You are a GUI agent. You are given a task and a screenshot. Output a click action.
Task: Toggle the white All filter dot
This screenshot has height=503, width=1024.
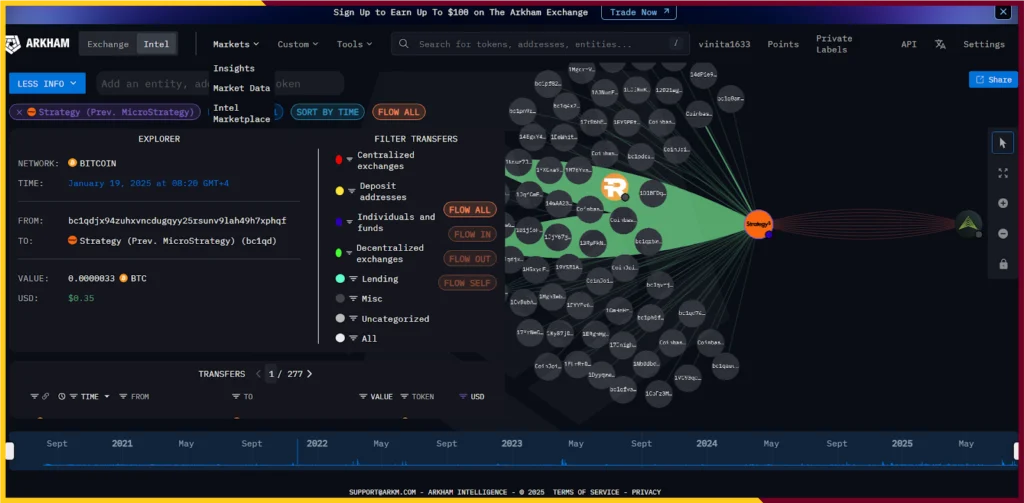click(340, 338)
